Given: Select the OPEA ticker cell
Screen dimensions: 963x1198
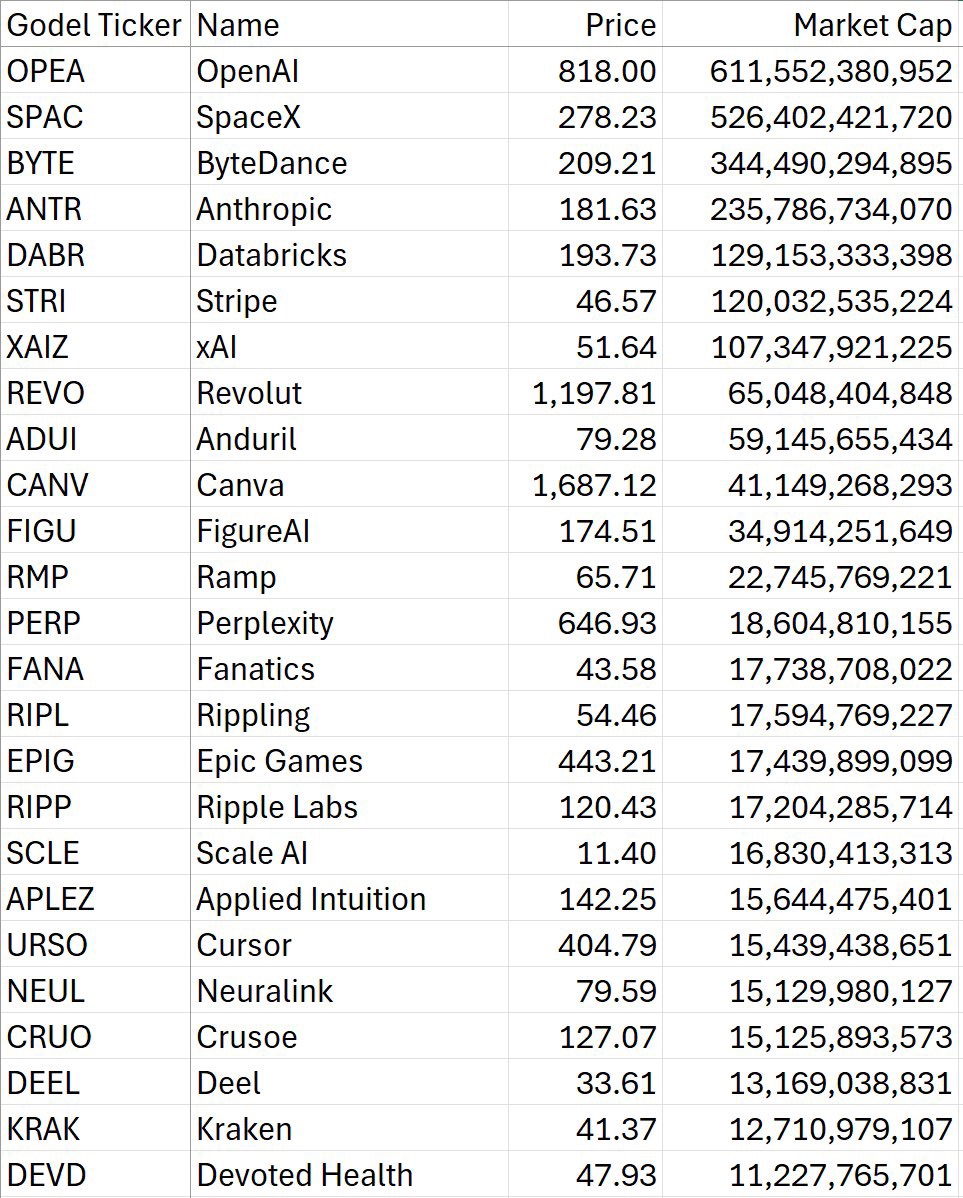Looking at the screenshot, I should (46, 71).
